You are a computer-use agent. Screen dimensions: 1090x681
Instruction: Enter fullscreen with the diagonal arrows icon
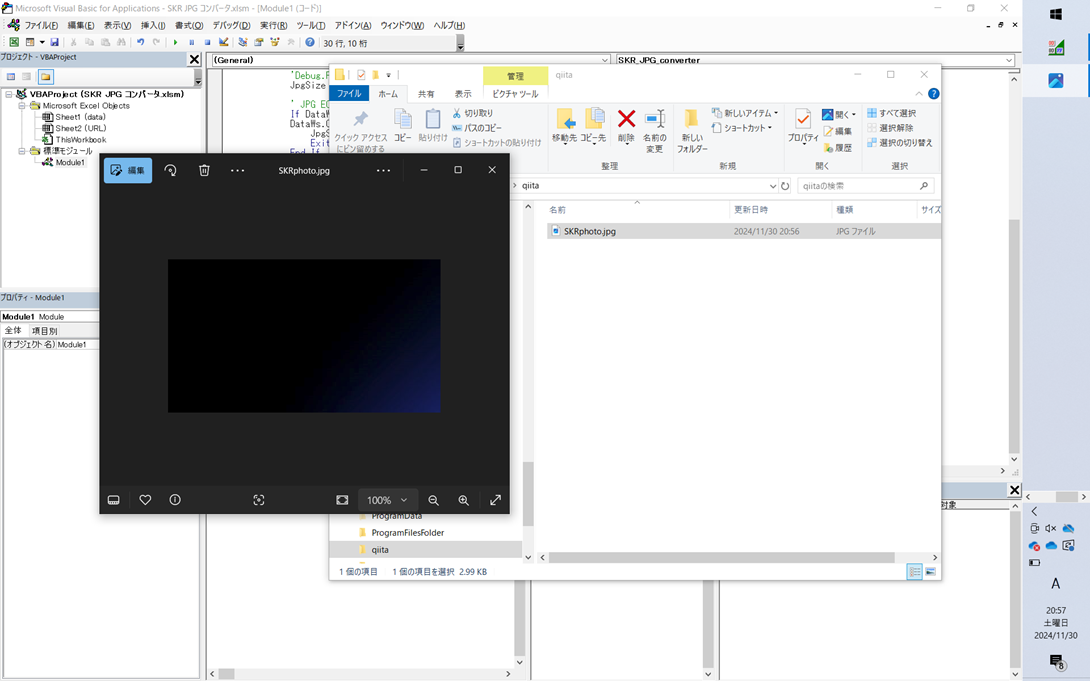(x=496, y=500)
